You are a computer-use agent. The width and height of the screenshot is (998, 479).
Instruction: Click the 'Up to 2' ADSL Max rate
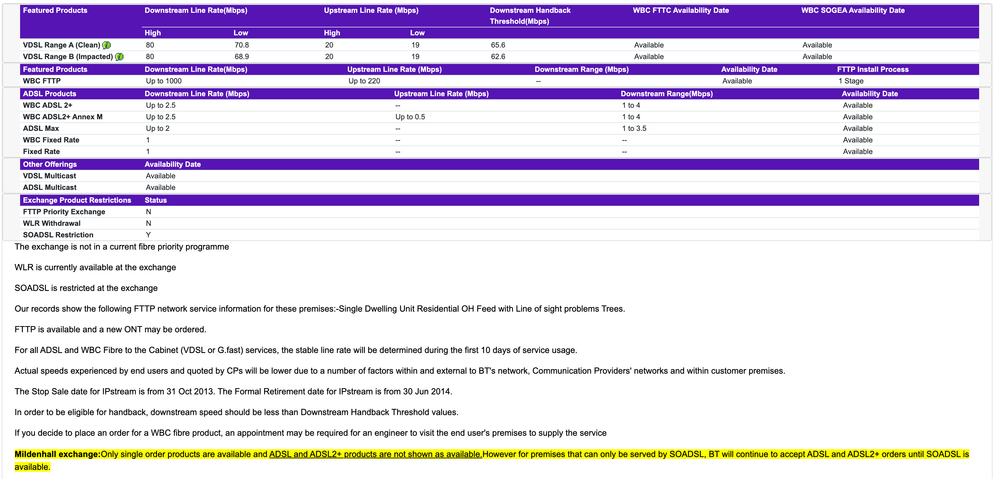click(158, 128)
